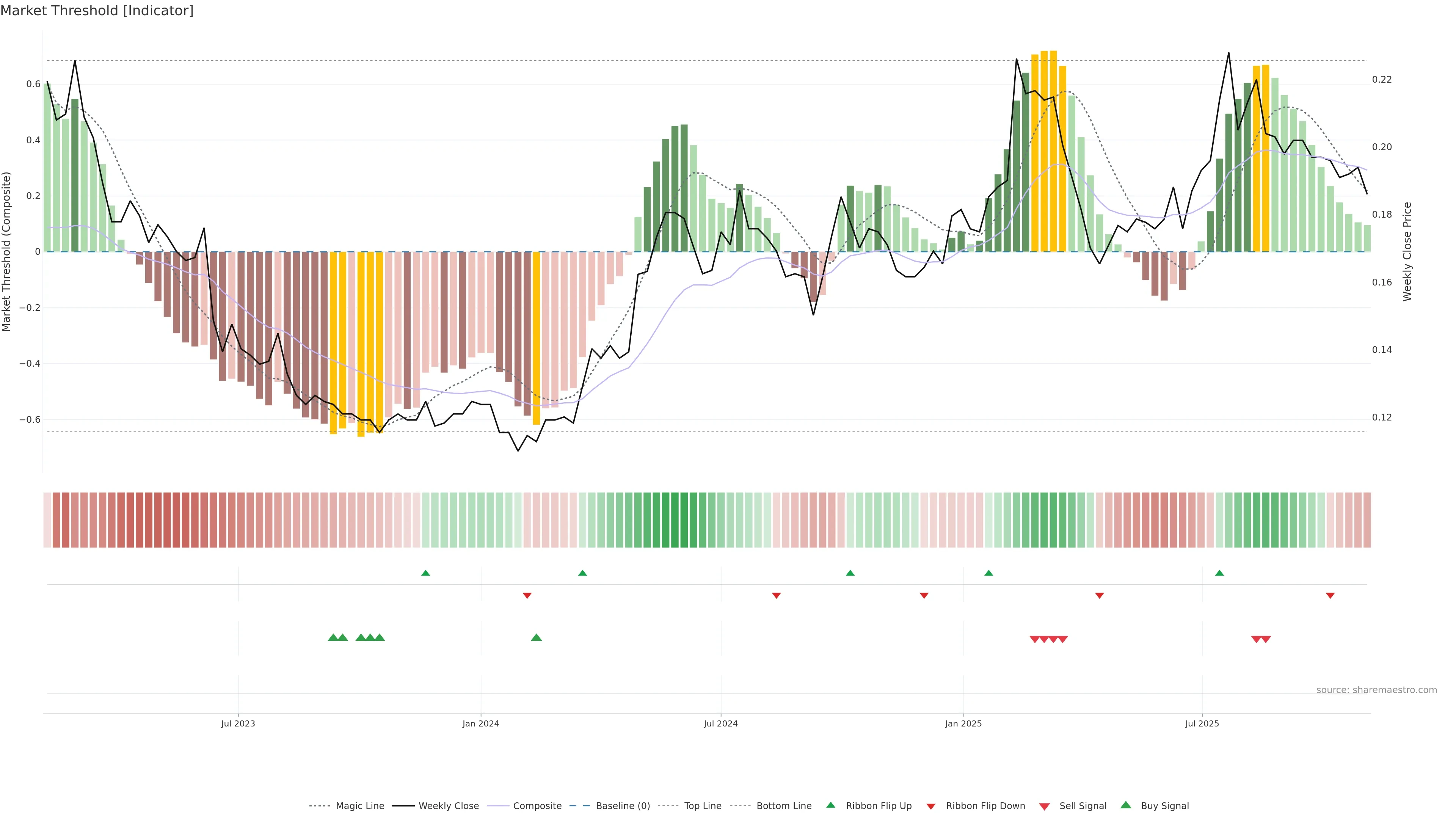Click the Weekly Close Price axis title
This screenshot has width=1456, height=819.
(1407, 251)
